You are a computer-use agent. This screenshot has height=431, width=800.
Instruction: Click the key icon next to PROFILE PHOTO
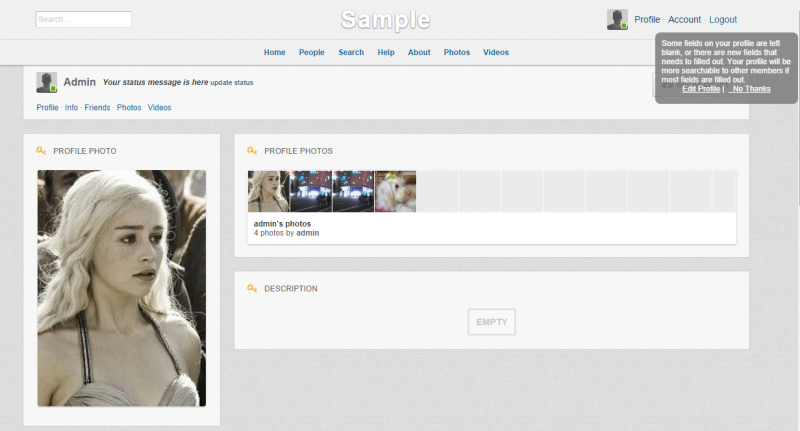(x=41, y=150)
